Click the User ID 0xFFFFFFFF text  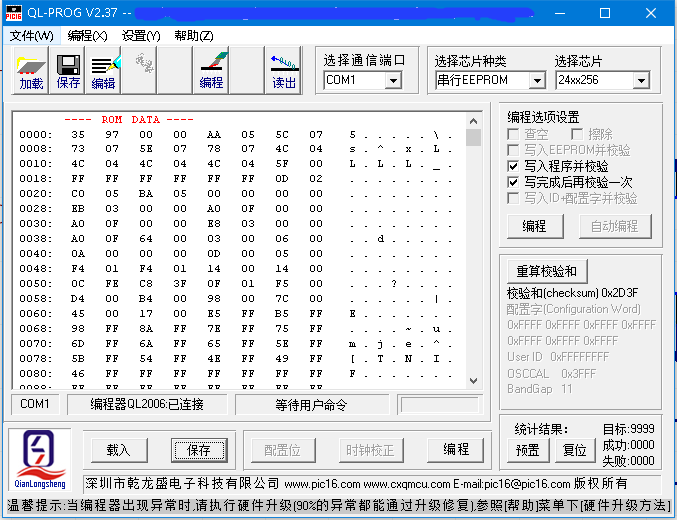tap(558, 357)
